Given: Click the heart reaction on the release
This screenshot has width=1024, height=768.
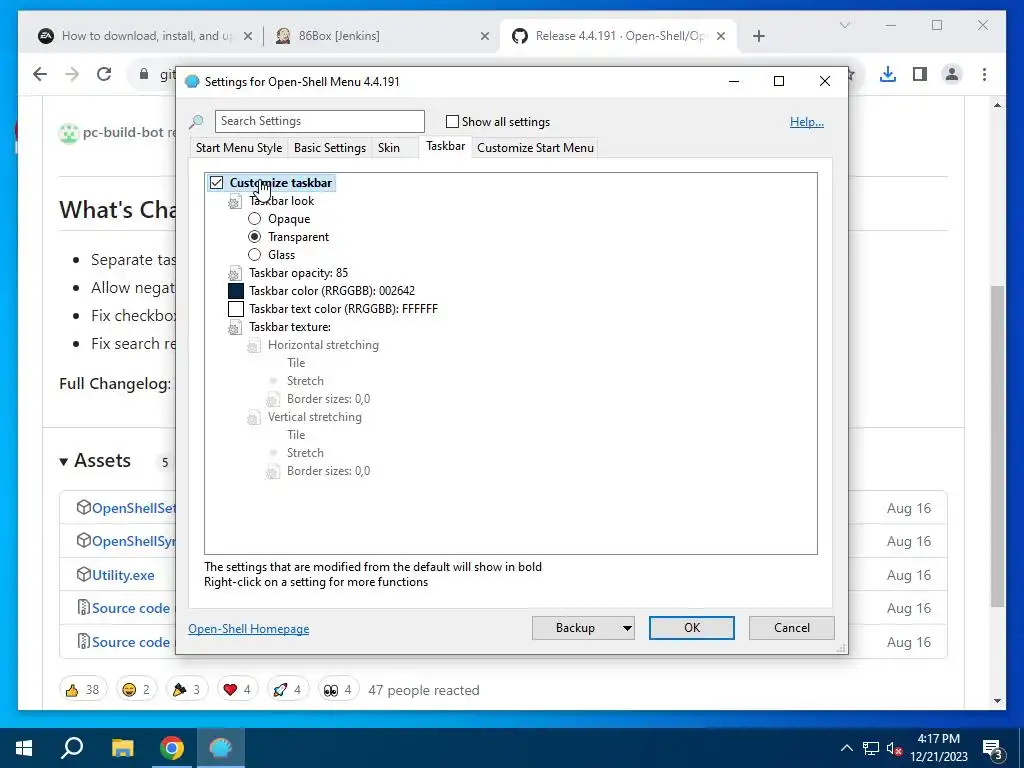Looking at the screenshot, I should 238,690.
